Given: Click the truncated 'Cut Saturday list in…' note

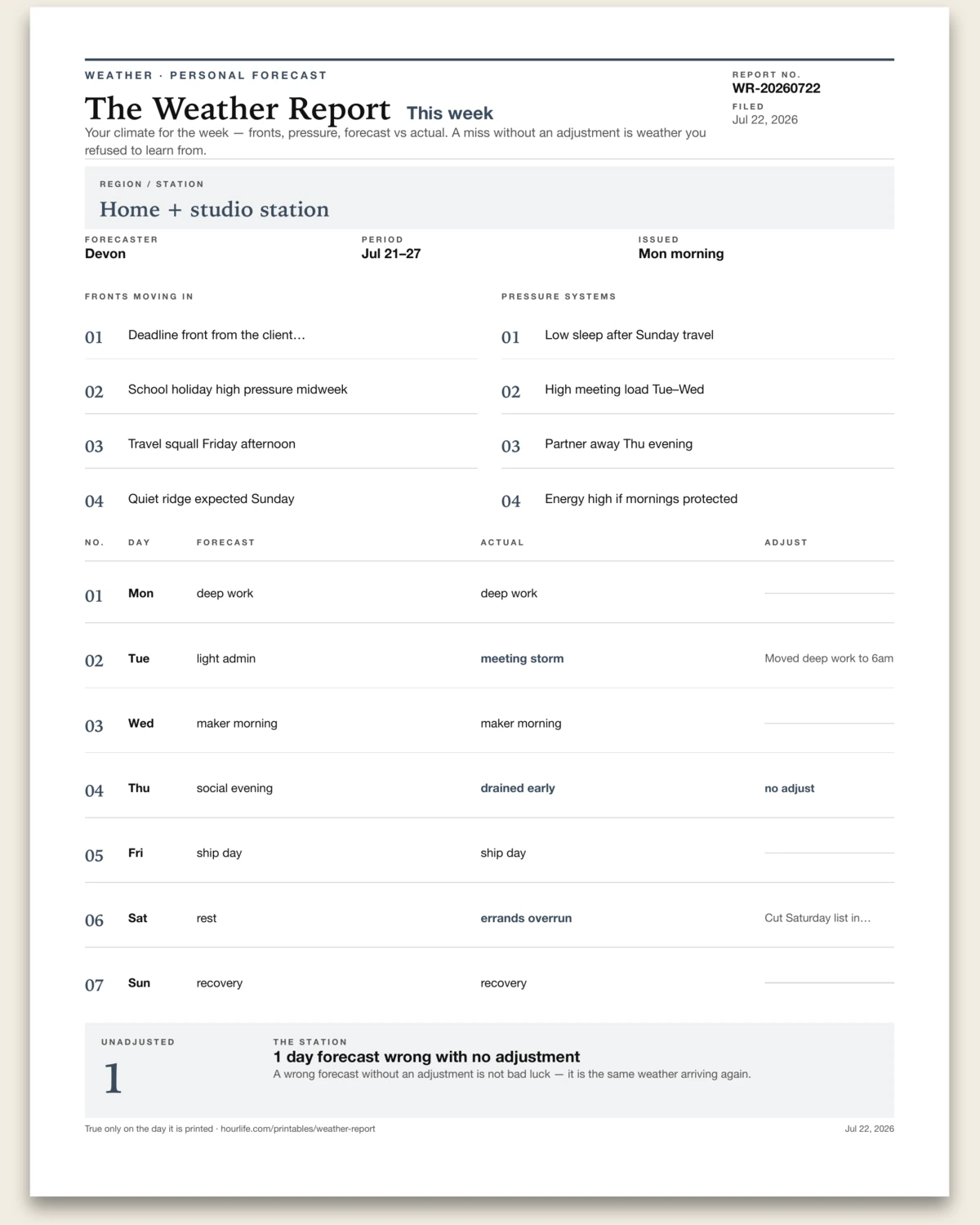Looking at the screenshot, I should (817, 918).
